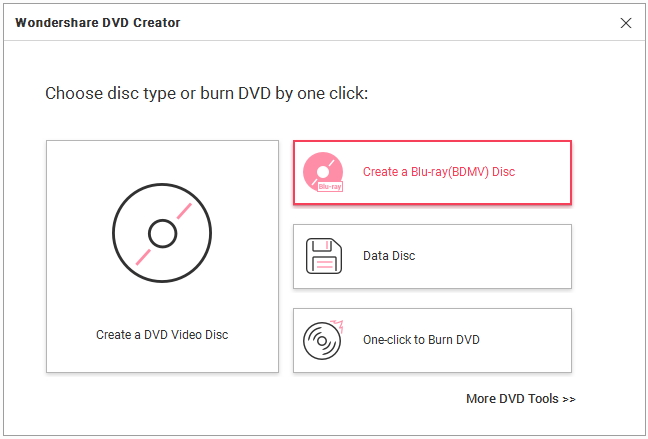The height and width of the screenshot is (439, 648).
Task: Click blank top area of DVD Video card
Action: coord(162,158)
